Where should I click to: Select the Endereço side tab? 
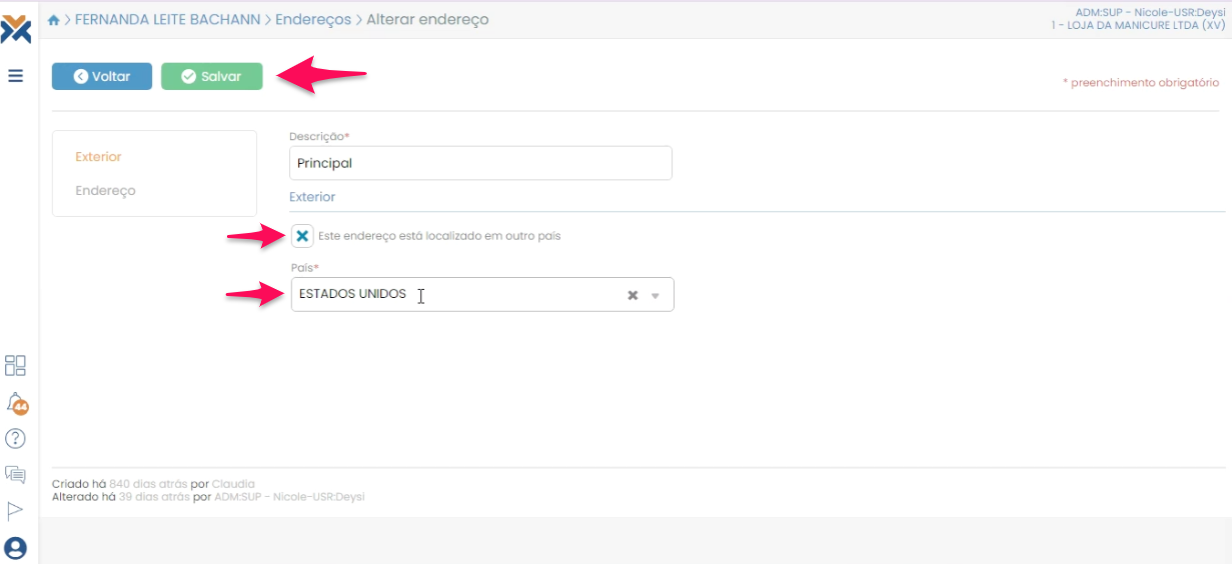coord(105,190)
